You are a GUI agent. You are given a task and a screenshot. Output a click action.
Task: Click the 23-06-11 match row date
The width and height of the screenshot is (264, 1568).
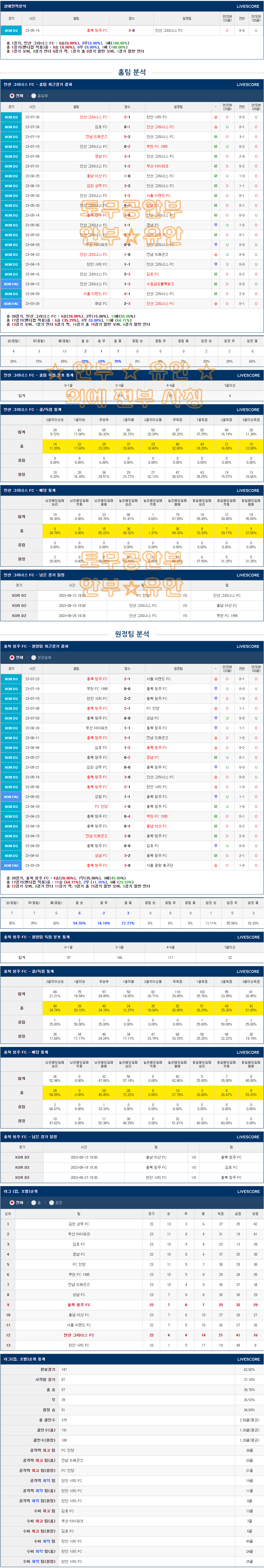32,738
